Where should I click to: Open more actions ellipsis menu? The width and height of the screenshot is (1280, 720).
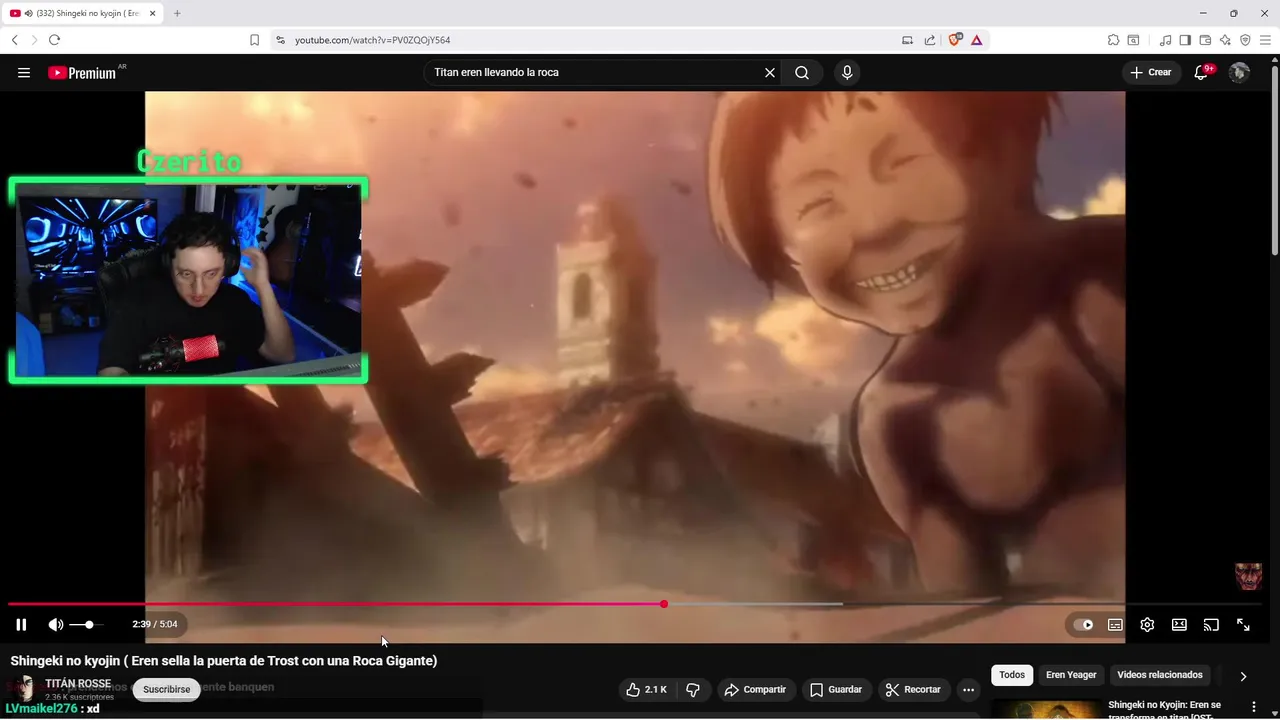[x=968, y=690]
